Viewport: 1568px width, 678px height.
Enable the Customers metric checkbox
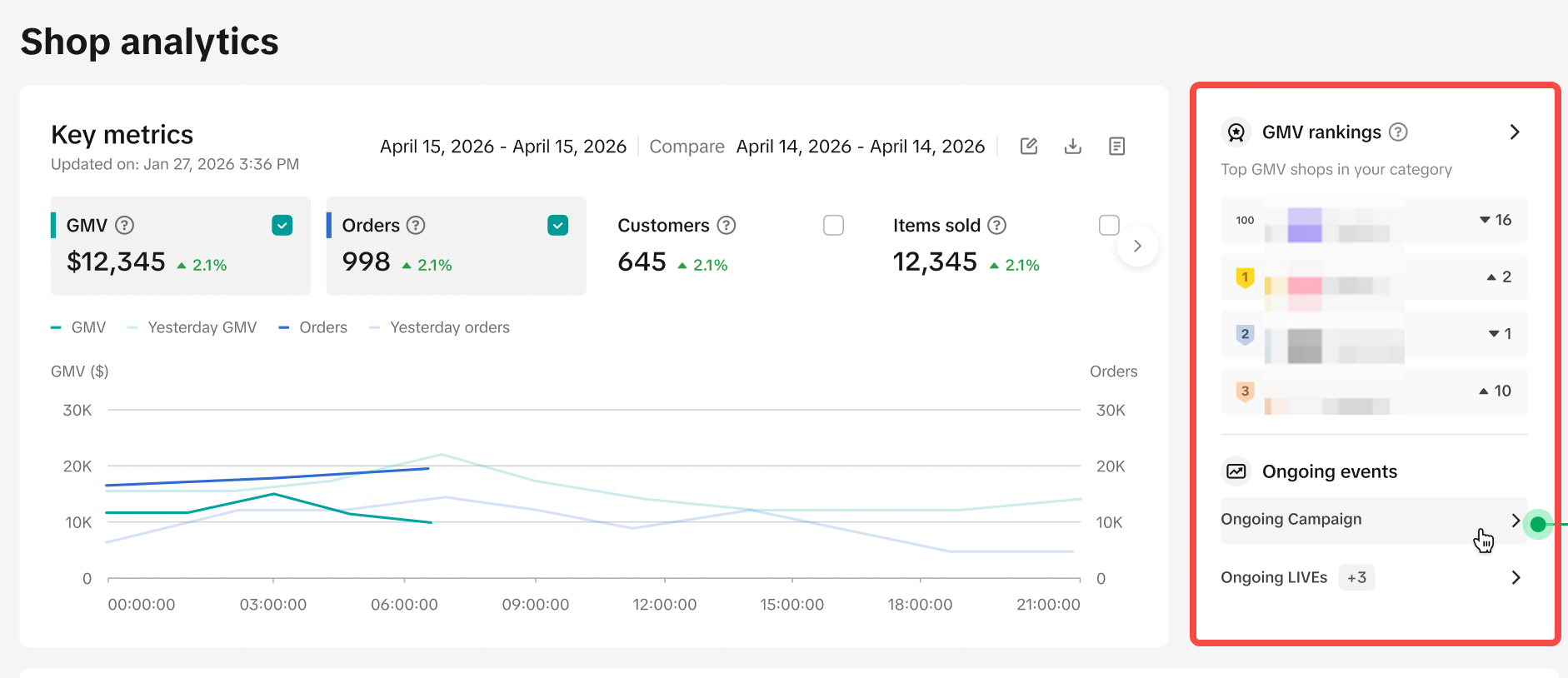[x=833, y=225]
